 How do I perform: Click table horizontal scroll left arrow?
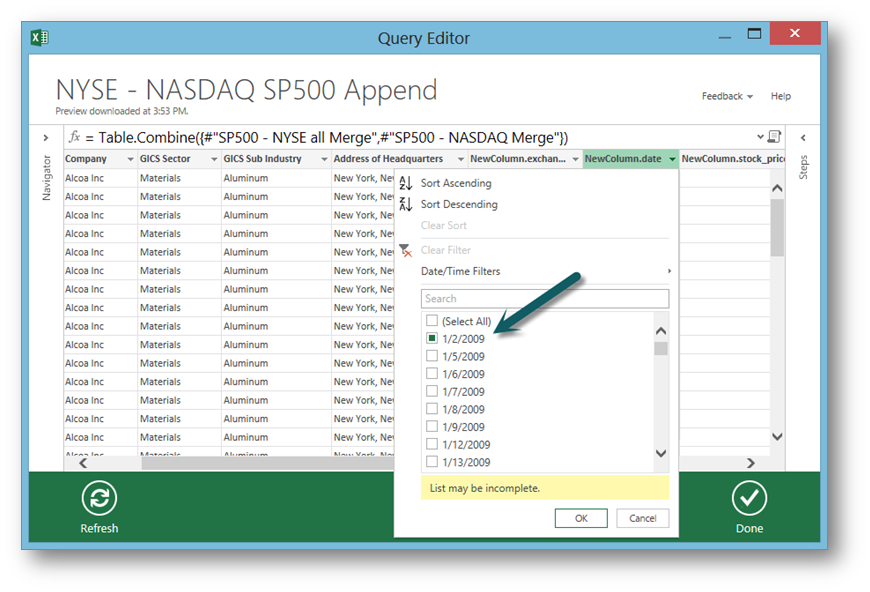83,463
